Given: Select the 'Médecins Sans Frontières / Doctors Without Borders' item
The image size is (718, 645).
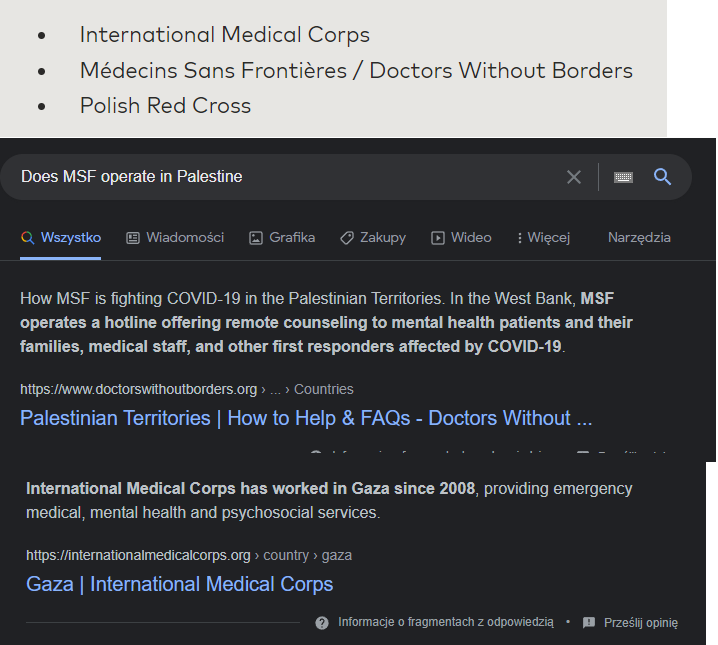Looking at the screenshot, I should tap(356, 70).
